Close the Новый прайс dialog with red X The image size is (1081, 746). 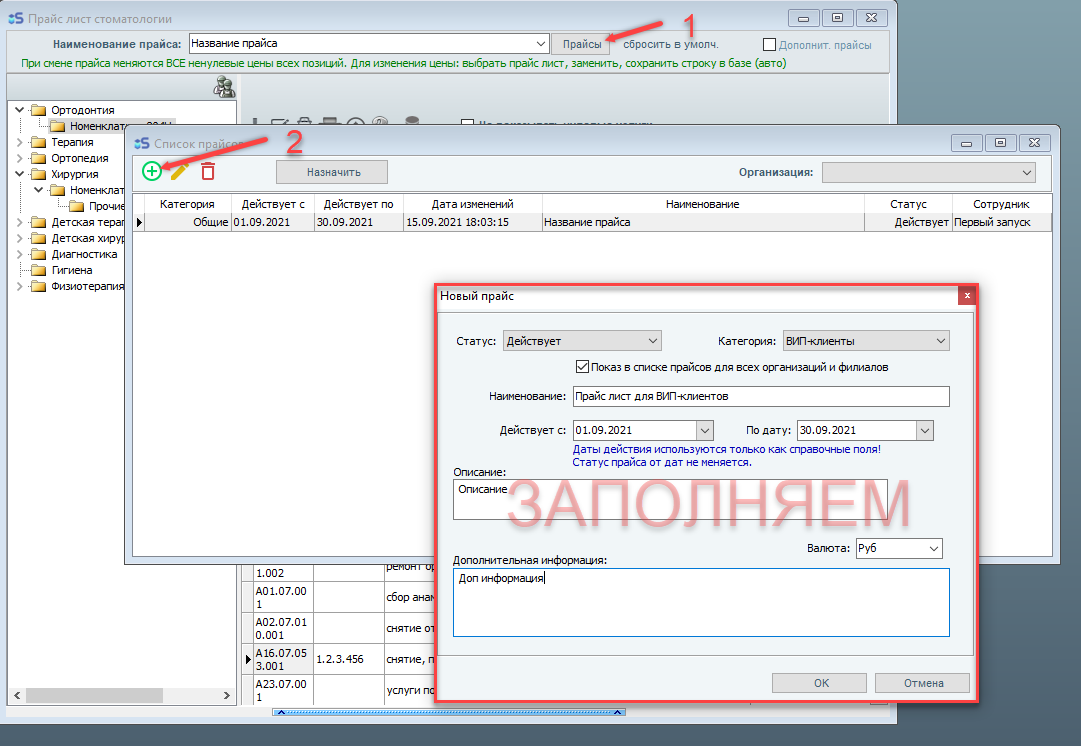click(966, 296)
